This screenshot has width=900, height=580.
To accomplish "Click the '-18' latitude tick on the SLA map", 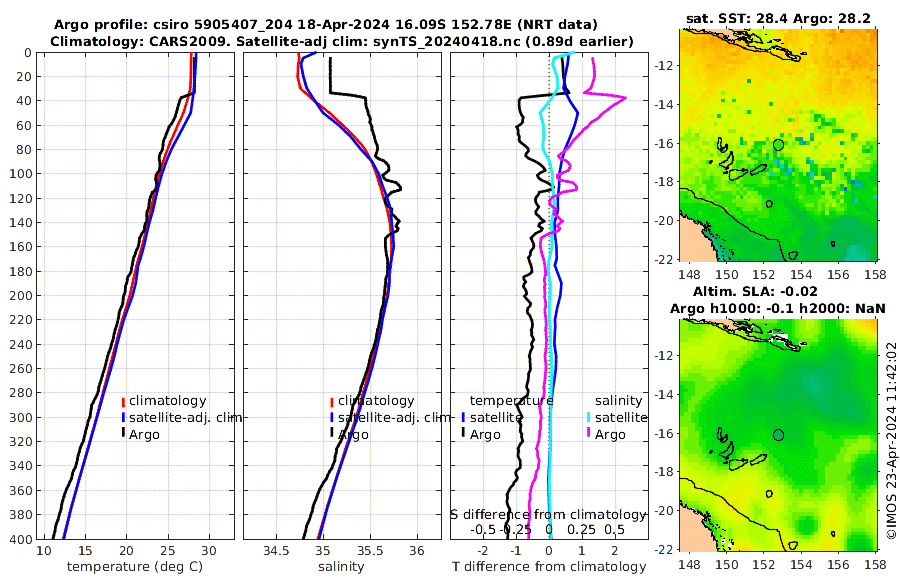I will click(663, 472).
